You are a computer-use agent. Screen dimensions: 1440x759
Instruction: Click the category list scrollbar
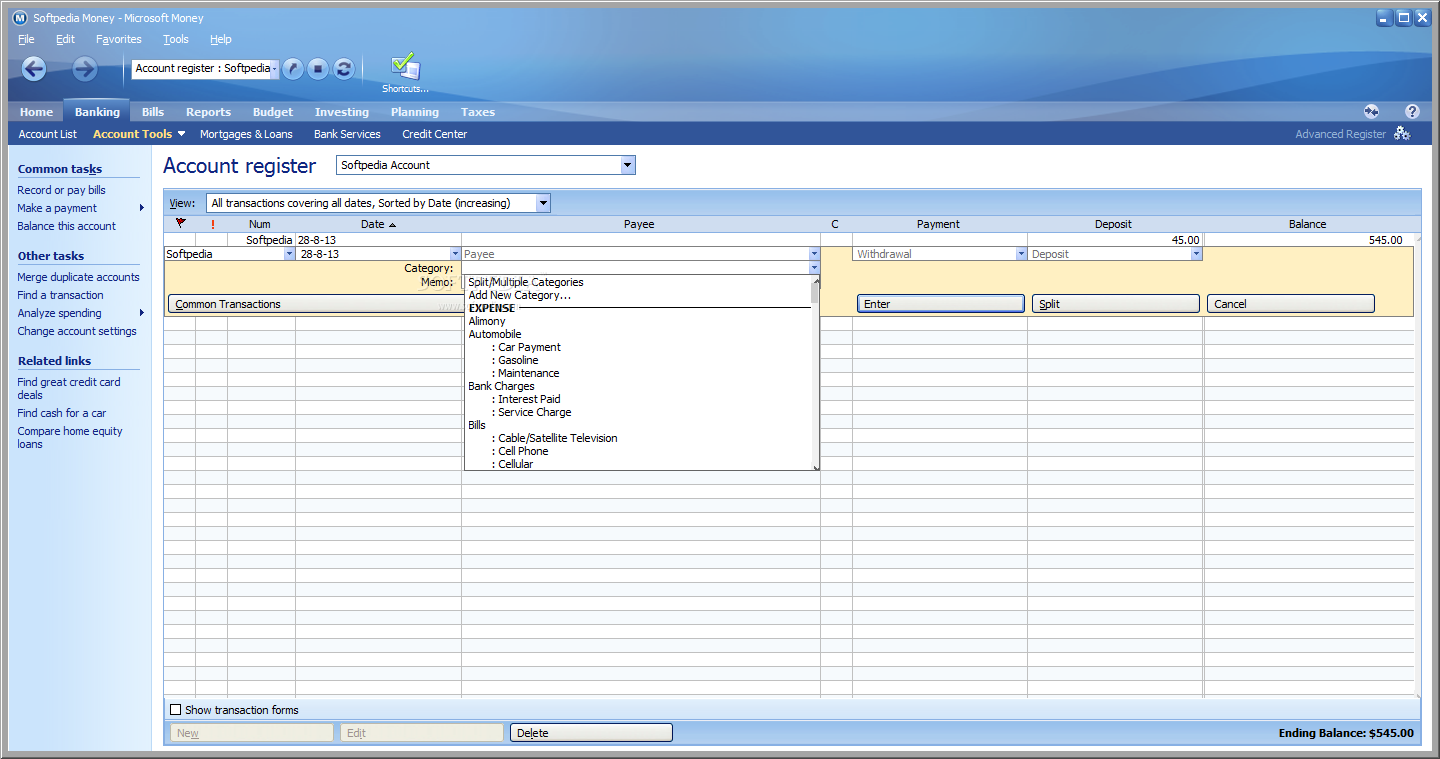[815, 373]
